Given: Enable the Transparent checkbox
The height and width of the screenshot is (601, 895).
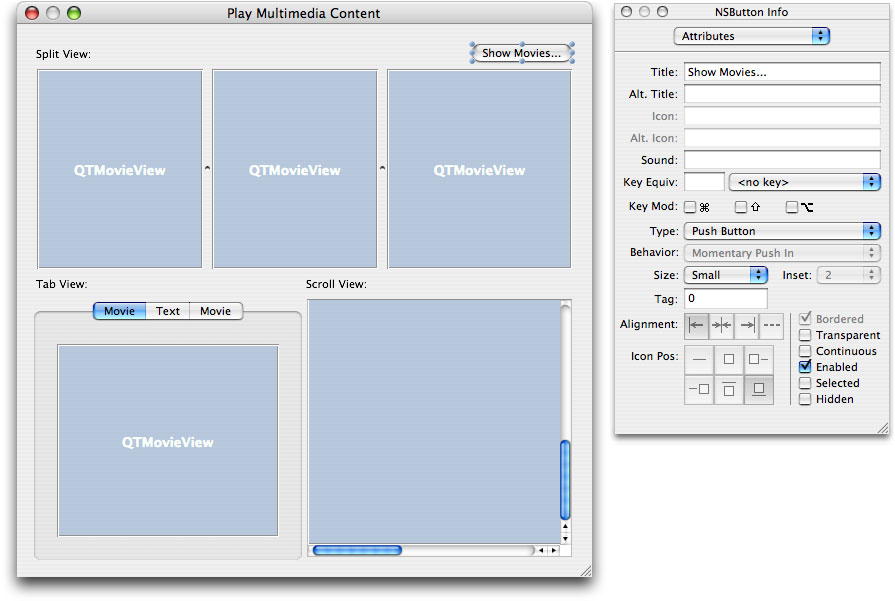Looking at the screenshot, I should point(805,335).
